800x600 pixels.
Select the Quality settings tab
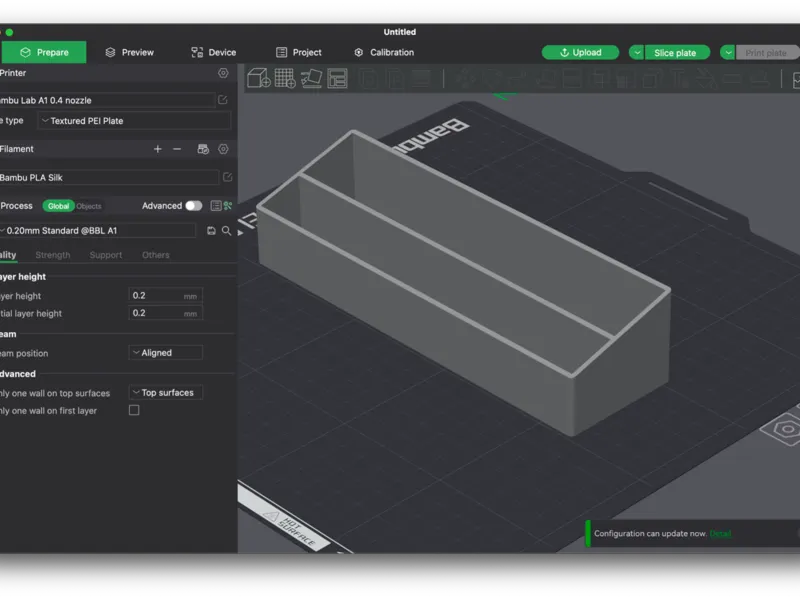[x=8, y=255]
